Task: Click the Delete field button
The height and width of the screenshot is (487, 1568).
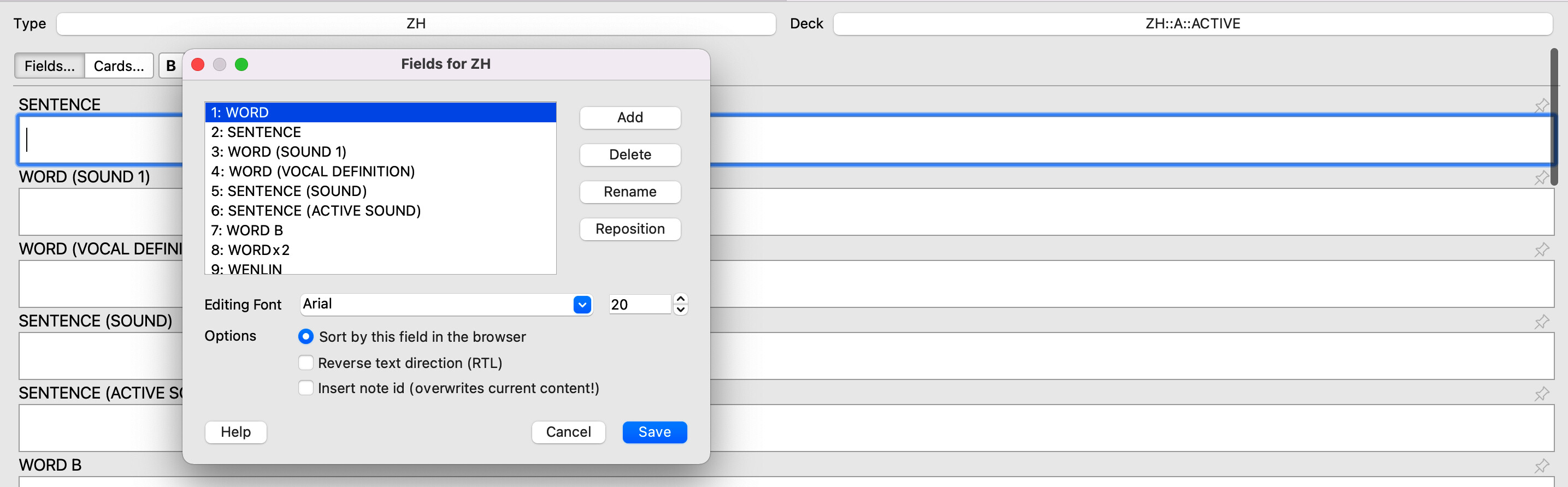Action: (x=630, y=155)
